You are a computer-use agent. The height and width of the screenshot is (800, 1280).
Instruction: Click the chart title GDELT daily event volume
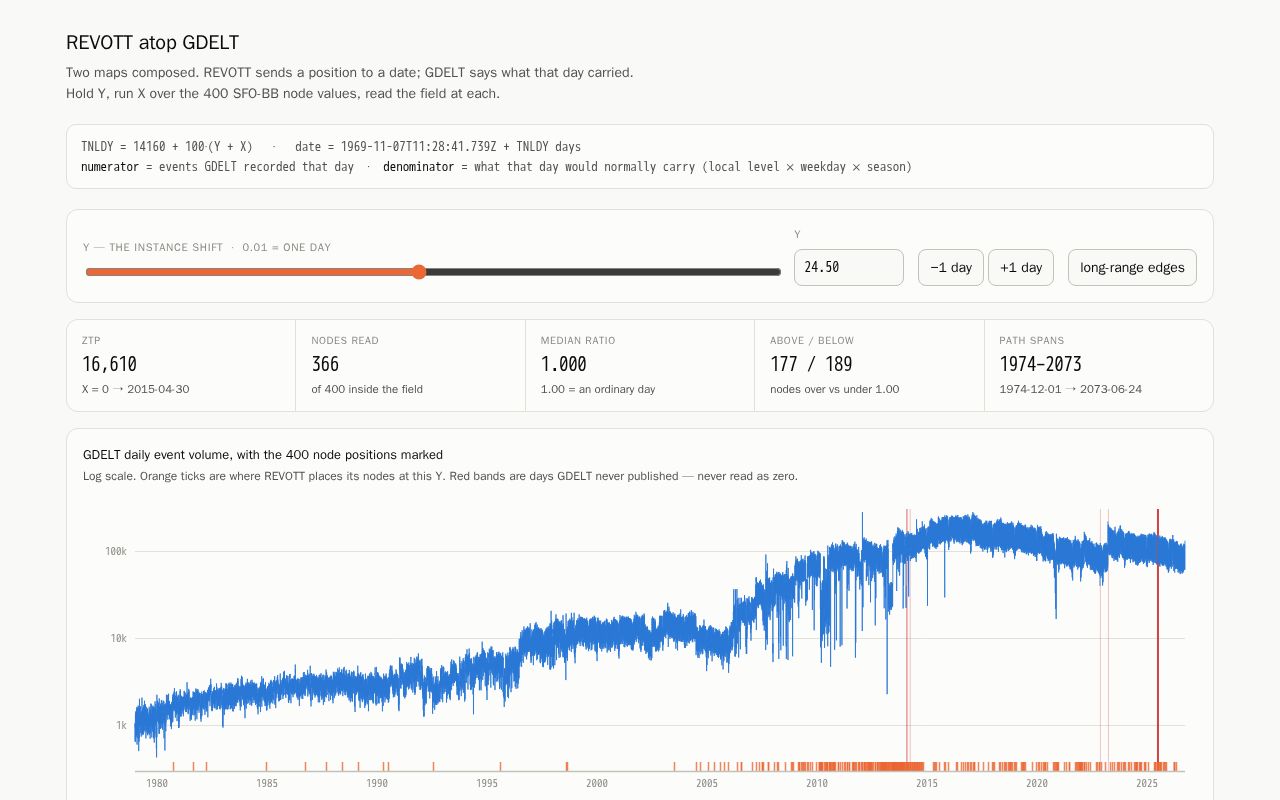click(263, 455)
